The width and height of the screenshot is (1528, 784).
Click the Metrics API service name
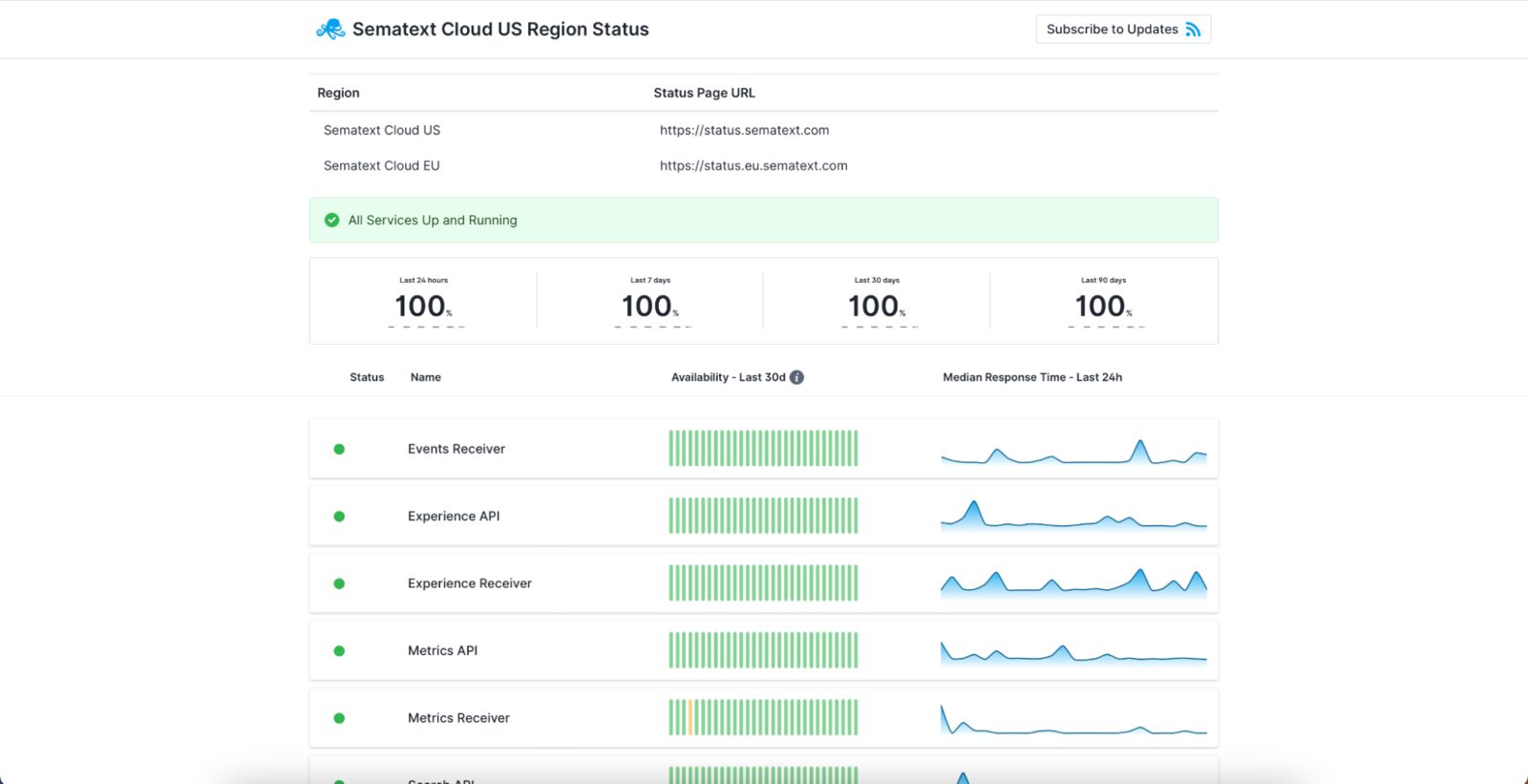(442, 651)
